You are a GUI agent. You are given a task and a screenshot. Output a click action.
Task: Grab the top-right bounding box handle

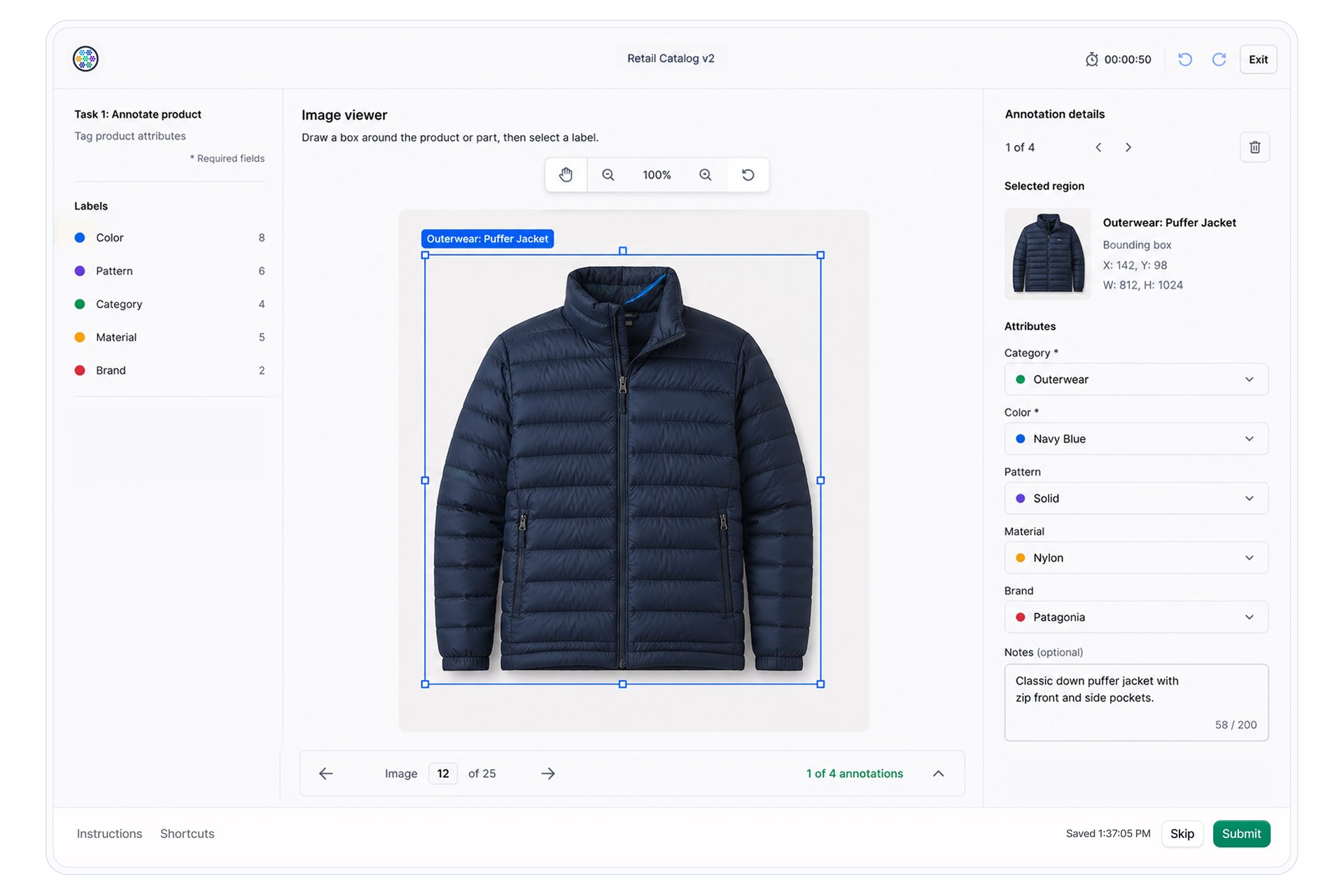click(x=820, y=255)
